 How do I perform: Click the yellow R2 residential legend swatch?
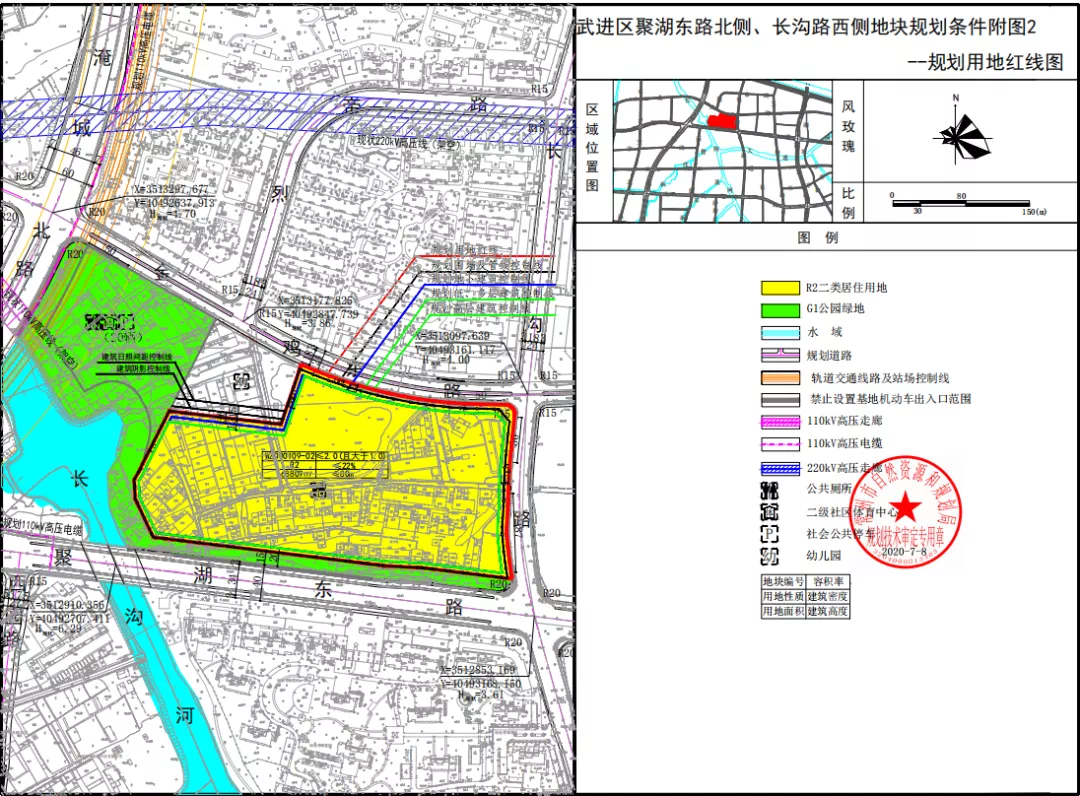780,288
